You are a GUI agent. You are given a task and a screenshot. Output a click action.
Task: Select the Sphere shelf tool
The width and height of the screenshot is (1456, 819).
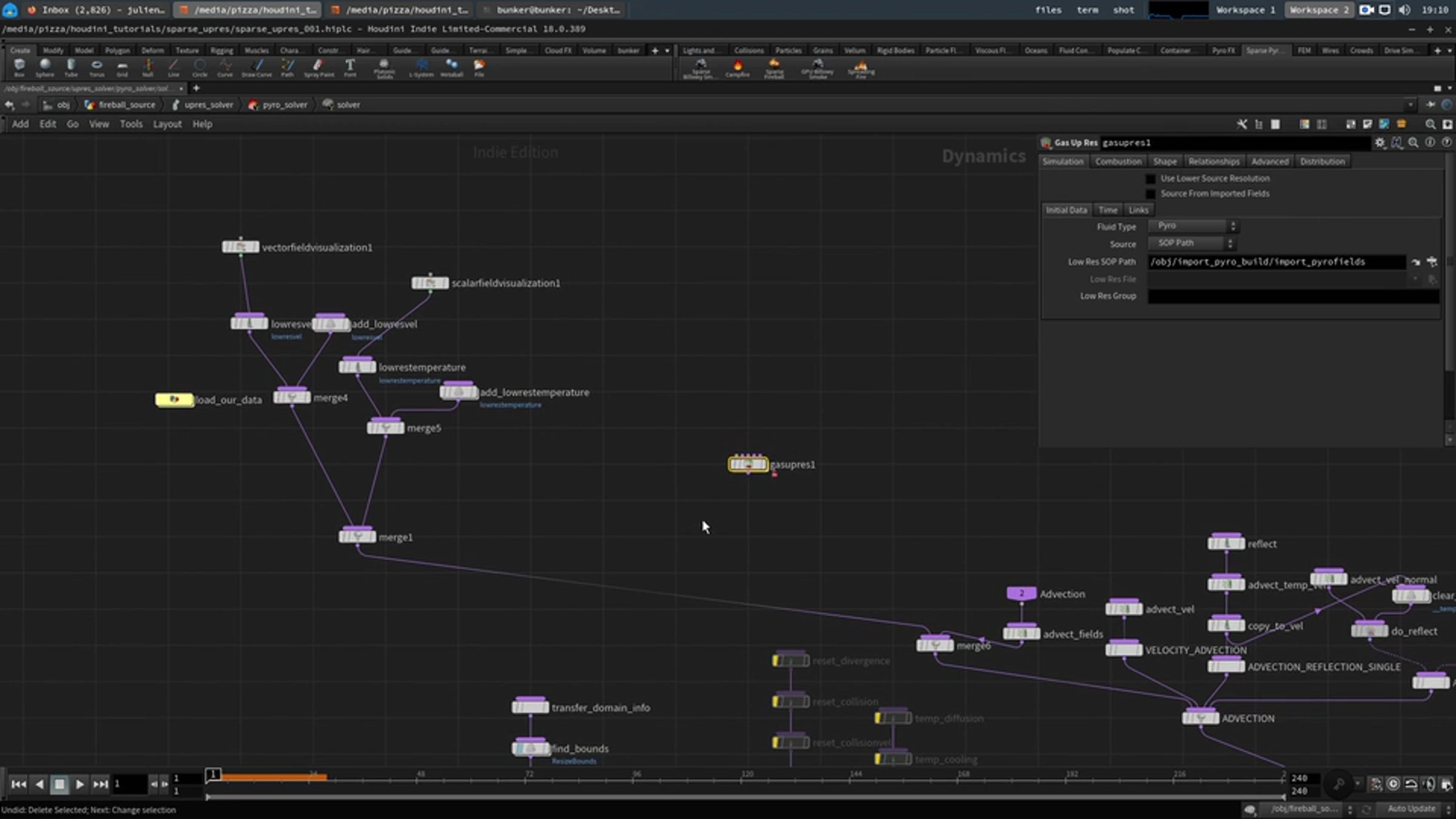45,67
